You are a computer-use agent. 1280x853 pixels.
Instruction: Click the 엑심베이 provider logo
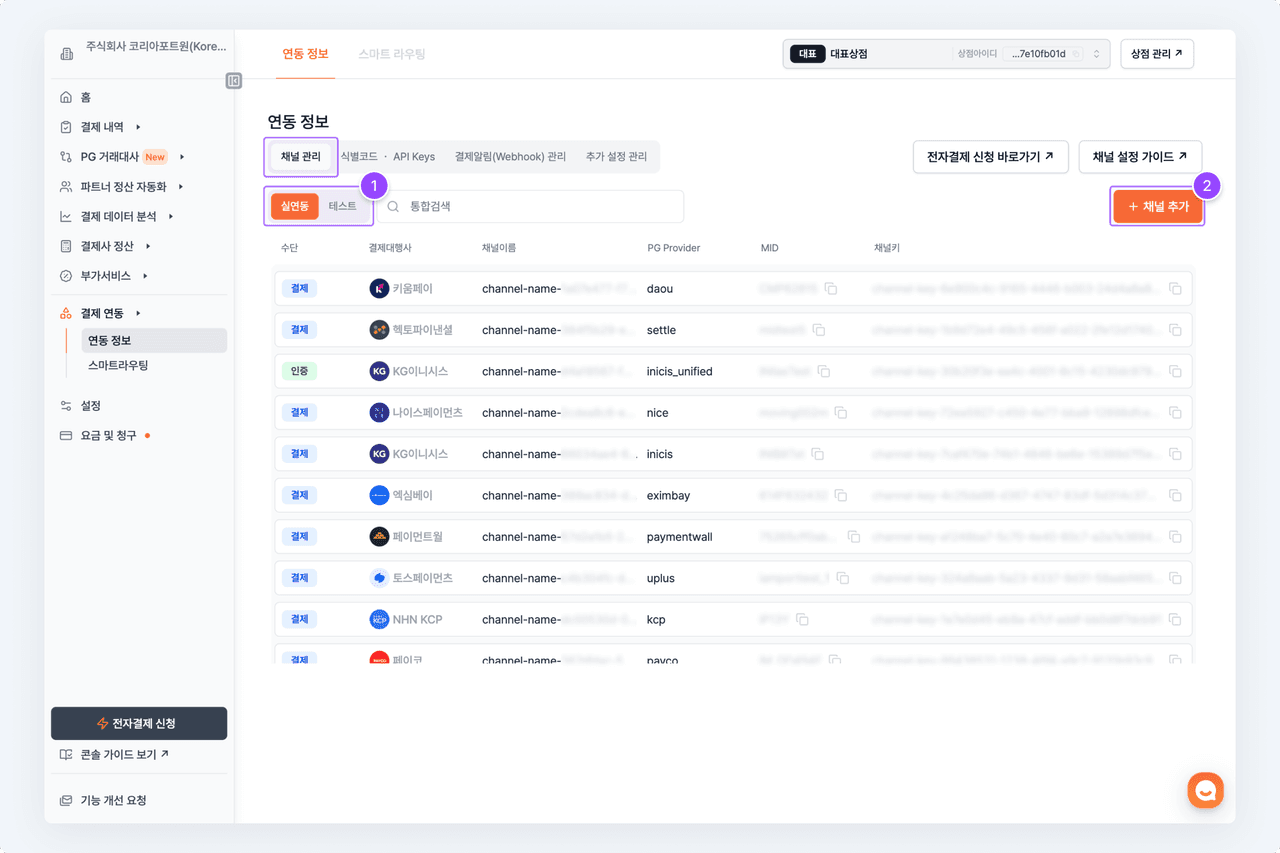point(379,495)
